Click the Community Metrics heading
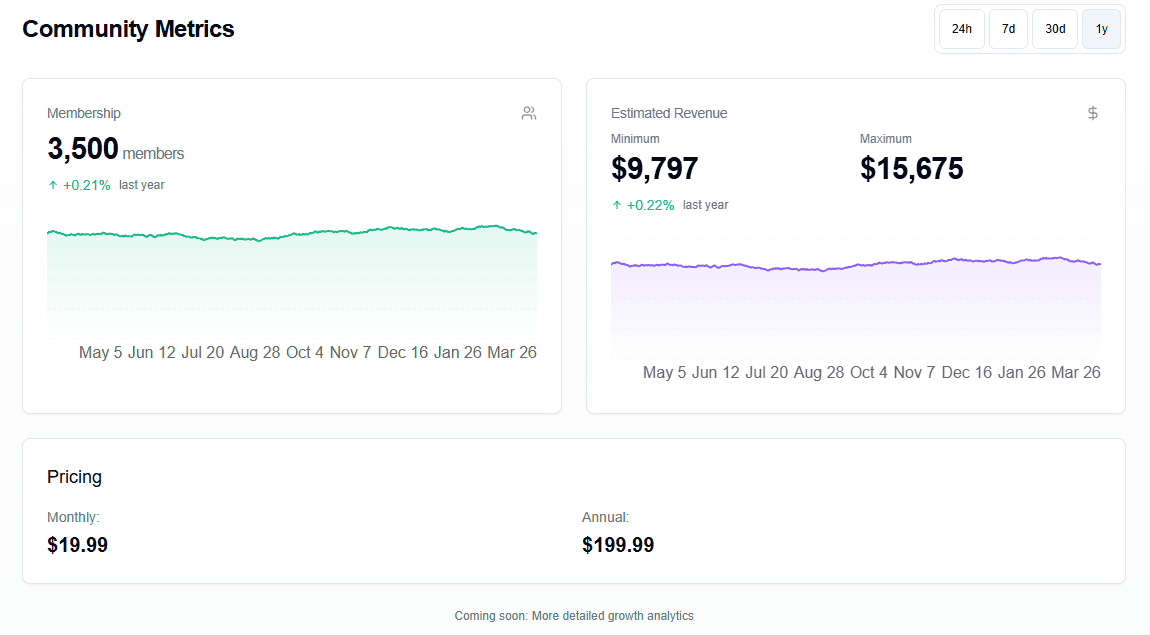 [x=128, y=29]
